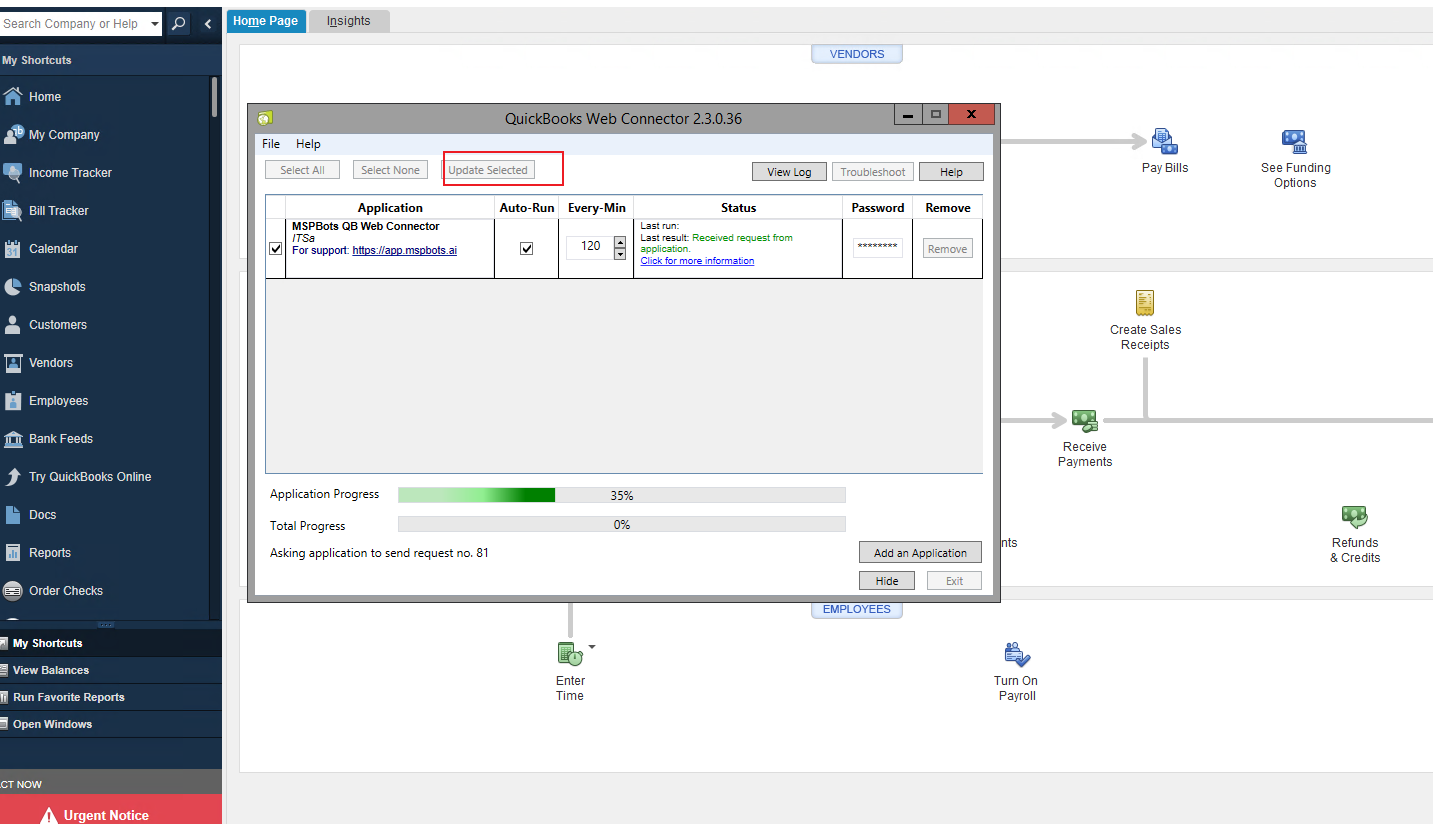Viewport: 1433px width, 824px height.
Task: Uncheck the MSPBots application row checkbox
Action: (276, 249)
